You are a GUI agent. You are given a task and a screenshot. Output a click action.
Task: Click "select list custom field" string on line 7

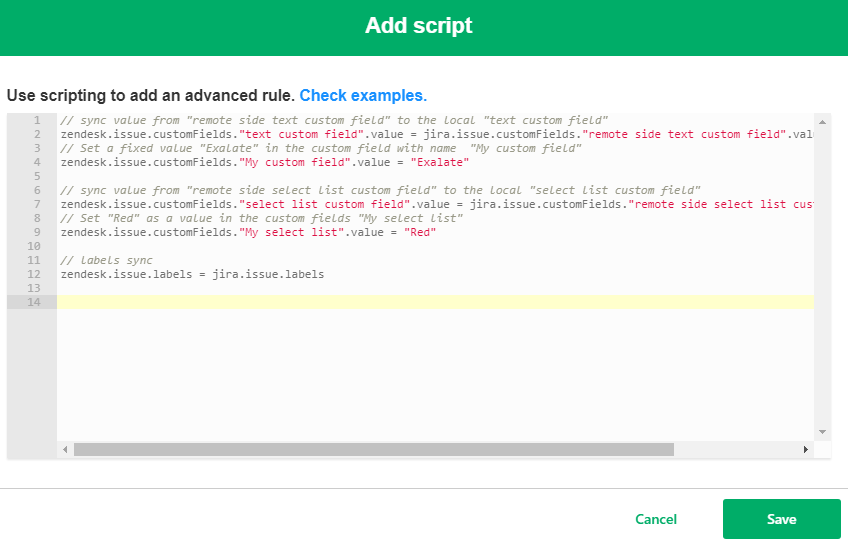coord(324,204)
